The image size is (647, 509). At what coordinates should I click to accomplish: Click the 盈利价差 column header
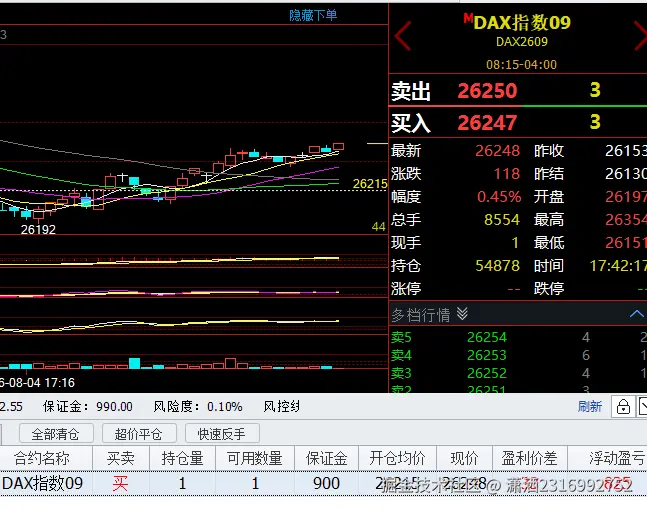[529, 458]
